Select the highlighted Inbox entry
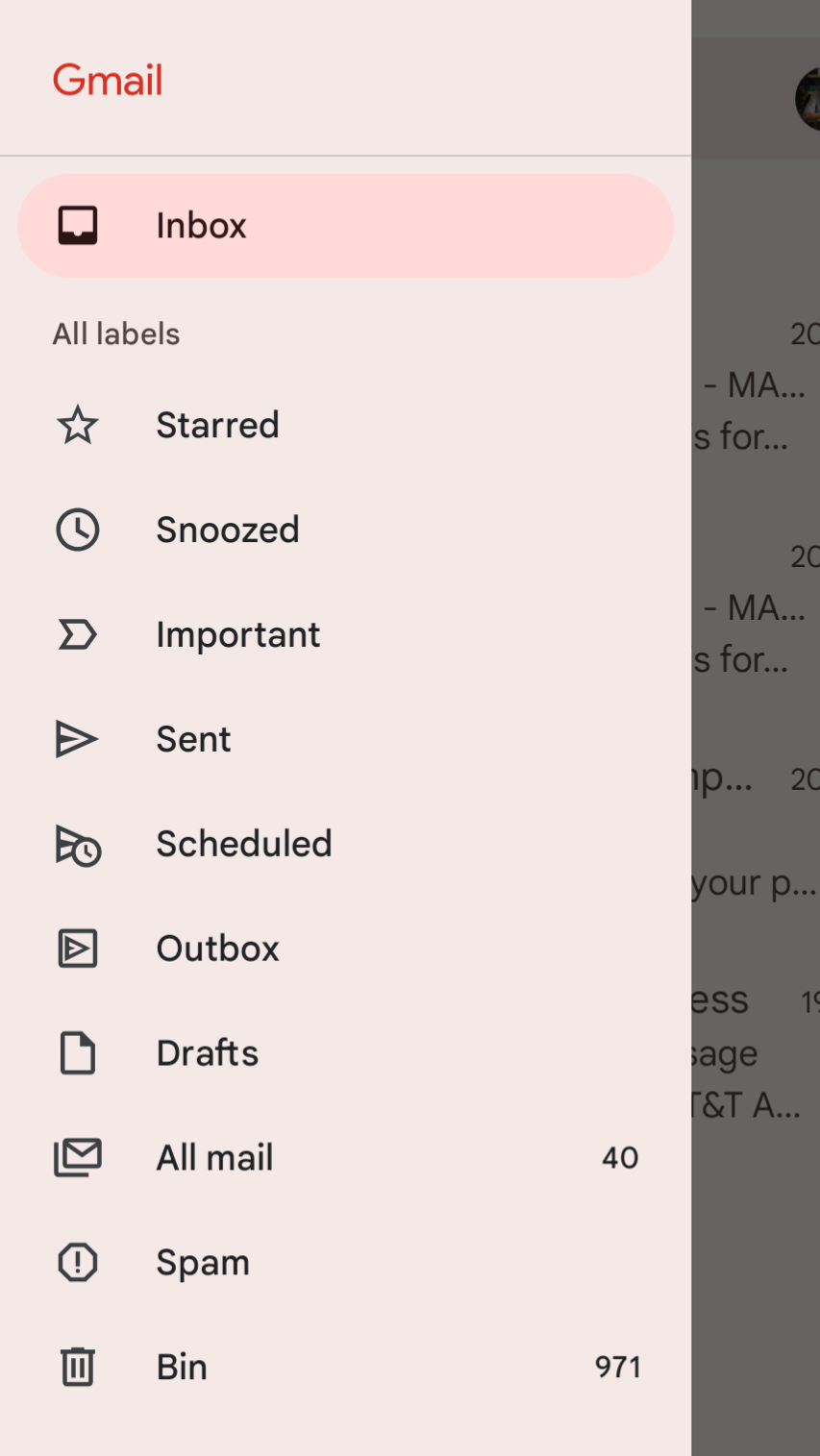 [x=345, y=226]
